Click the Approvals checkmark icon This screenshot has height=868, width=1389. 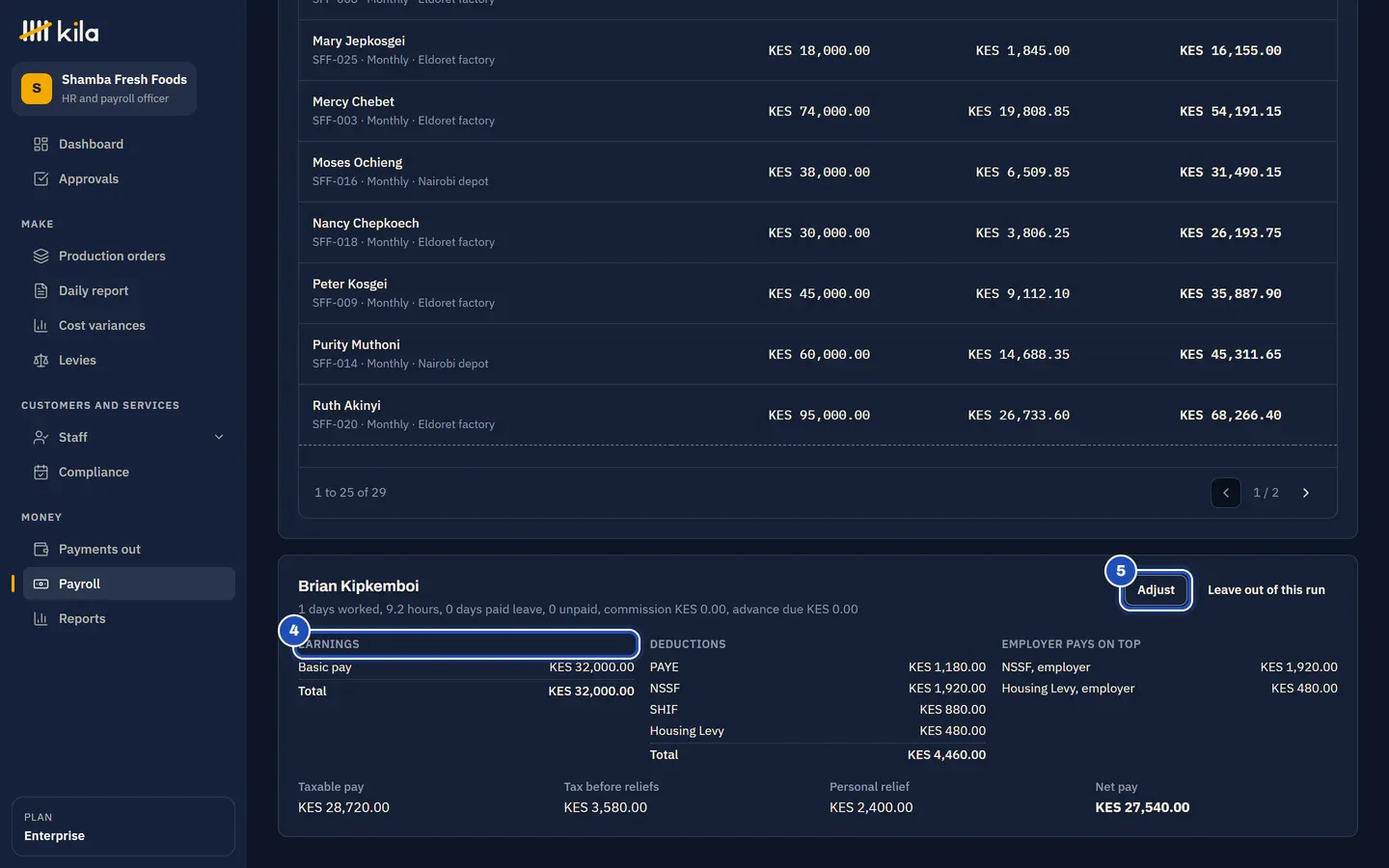pyautogui.click(x=41, y=179)
